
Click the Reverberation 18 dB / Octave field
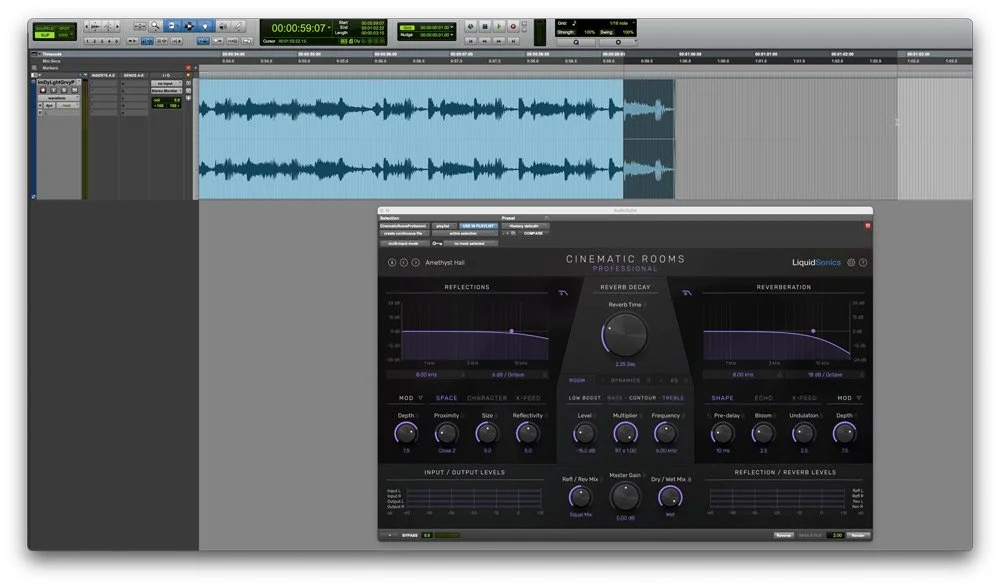pyautogui.click(x=825, y=375)
